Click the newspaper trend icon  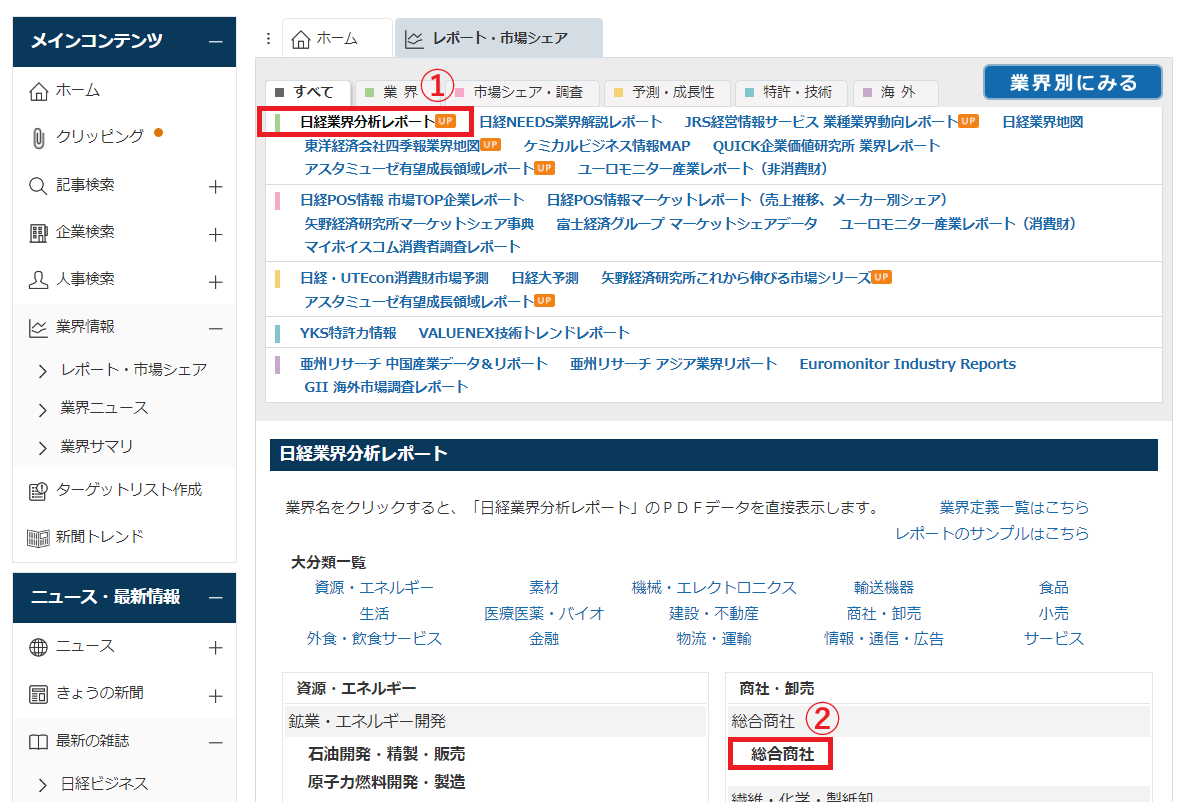click(39, 537)
